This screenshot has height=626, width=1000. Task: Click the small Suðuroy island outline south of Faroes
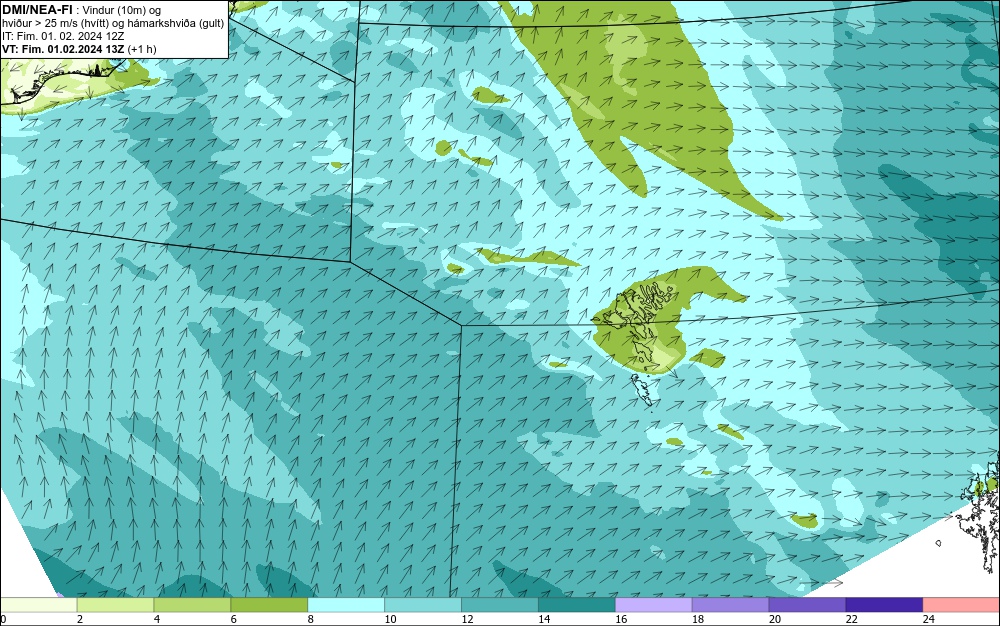click(642, 390)
